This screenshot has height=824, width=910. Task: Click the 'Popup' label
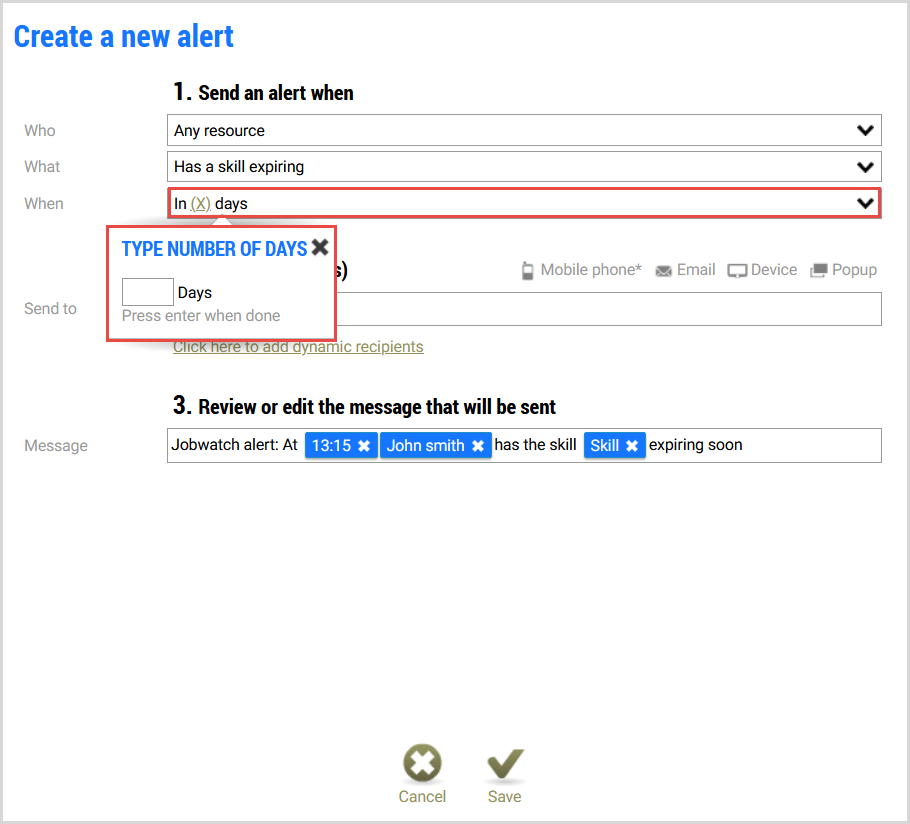(x=854, y=270)
